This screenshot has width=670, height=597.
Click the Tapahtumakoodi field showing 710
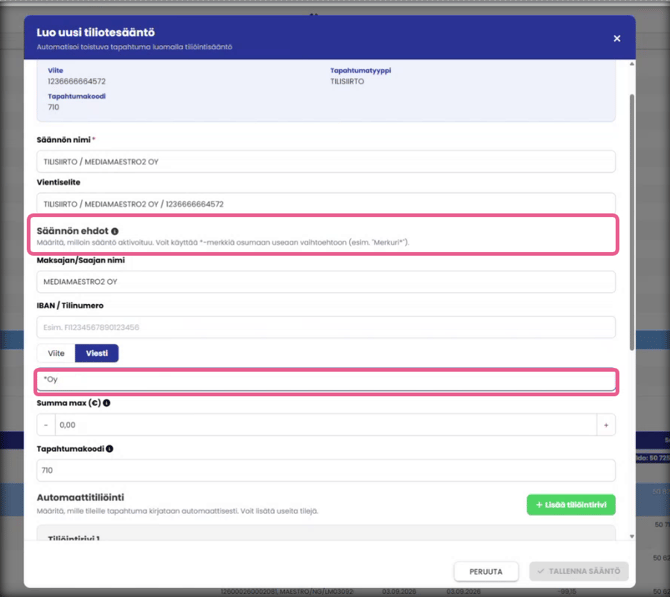click(x=326, y=471)
